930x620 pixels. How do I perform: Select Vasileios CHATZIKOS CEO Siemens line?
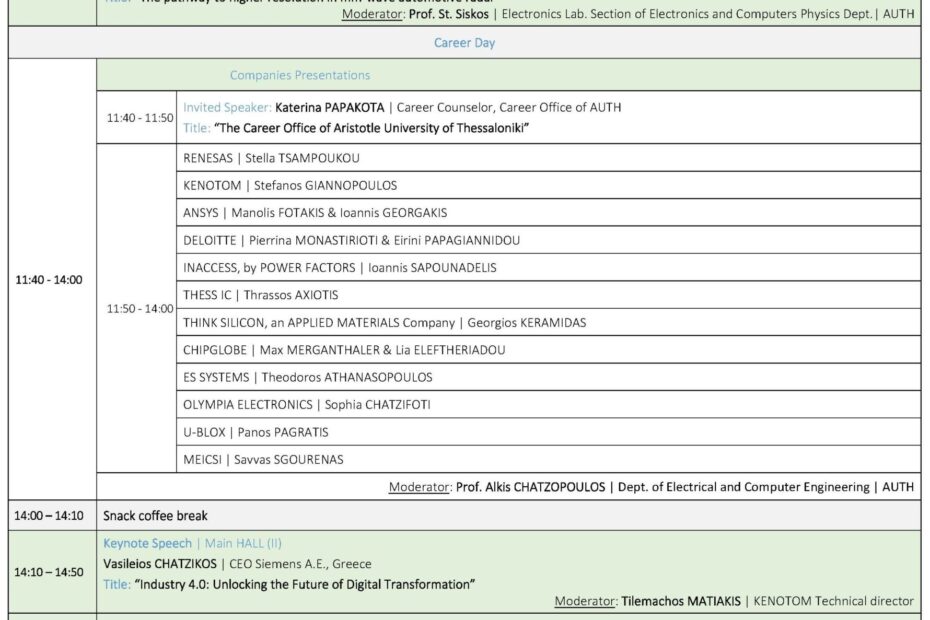pyautogui.click(x=237, y=564)
